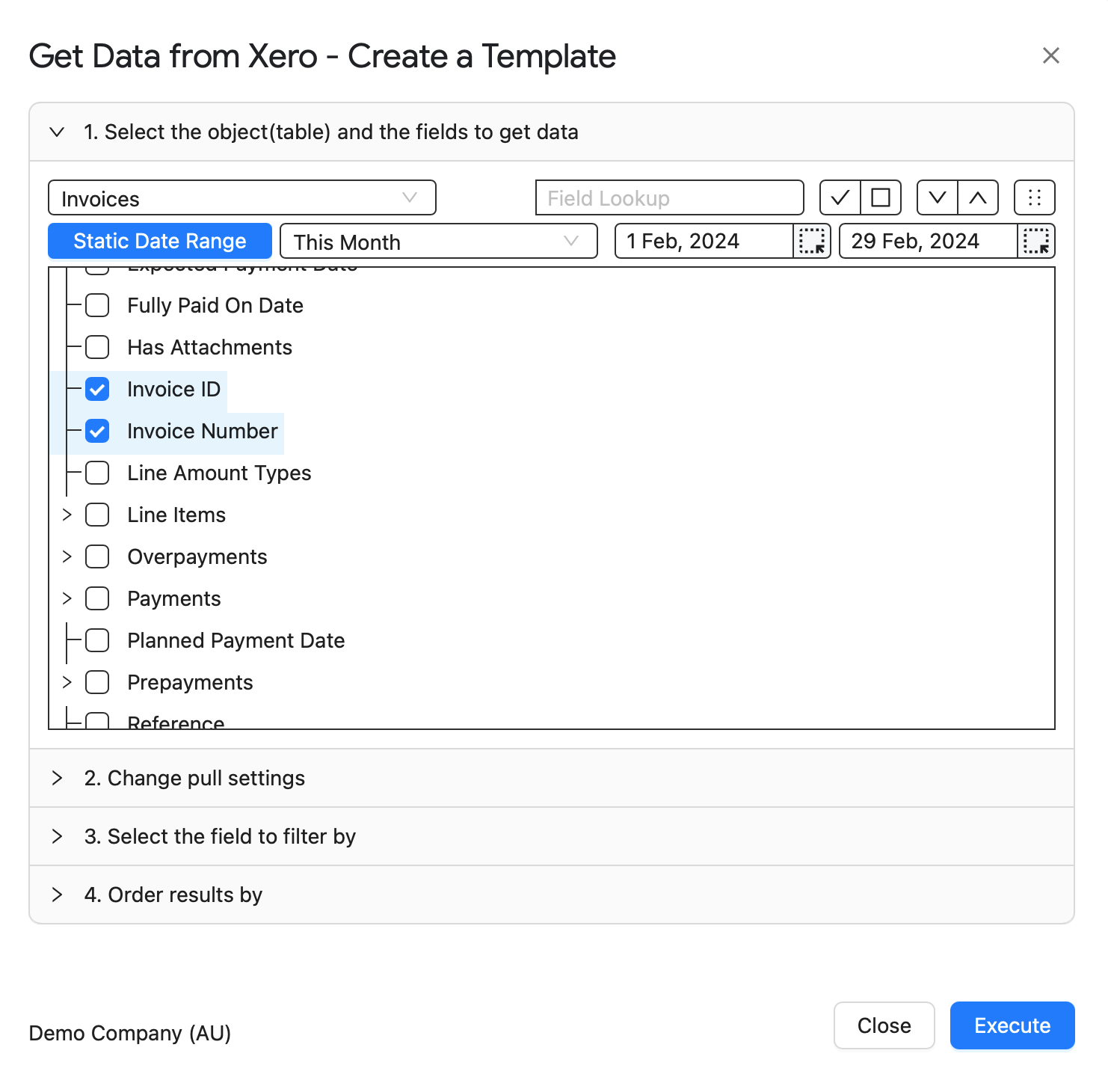
Task: Select the Fully Paid On Date label
Action: (215, 305)
